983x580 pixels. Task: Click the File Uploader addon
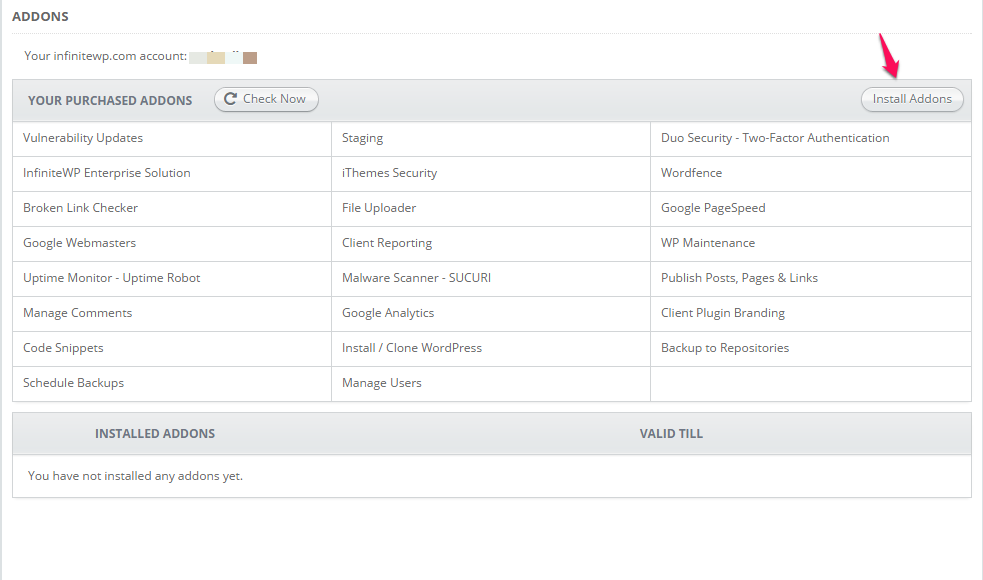(x=379, y=208)
